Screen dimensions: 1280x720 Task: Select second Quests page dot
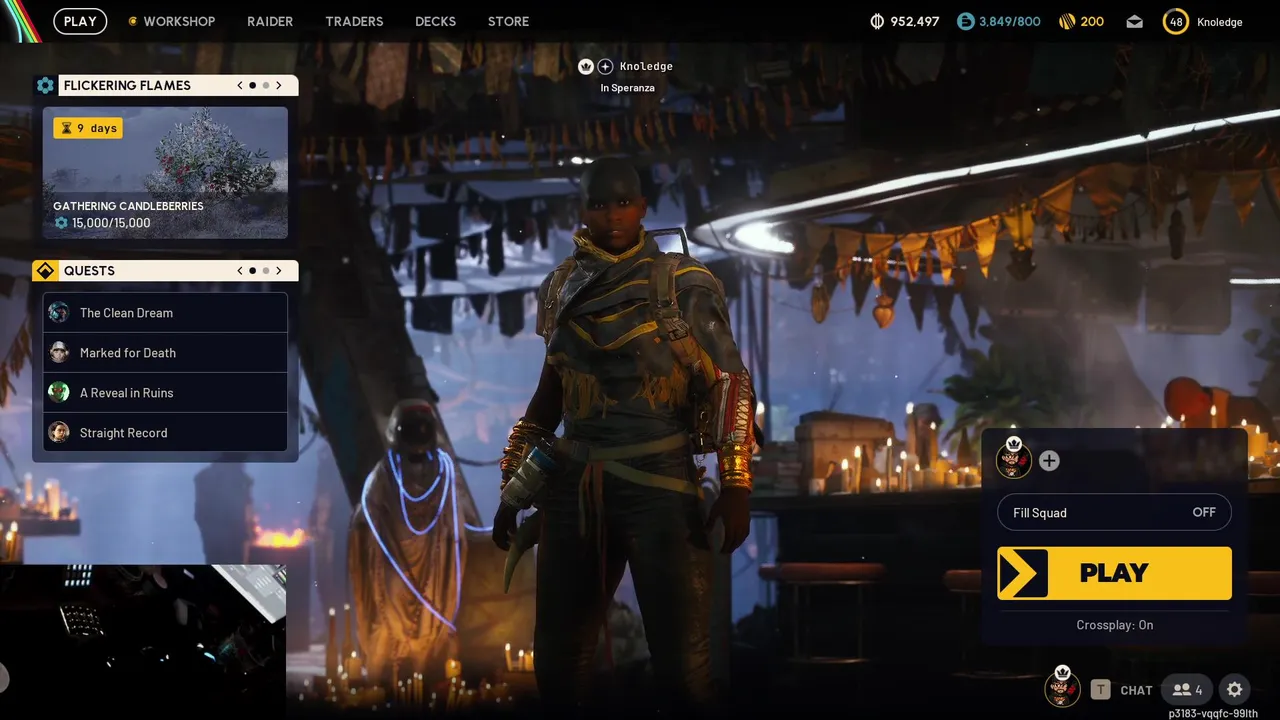click(265, 271)
